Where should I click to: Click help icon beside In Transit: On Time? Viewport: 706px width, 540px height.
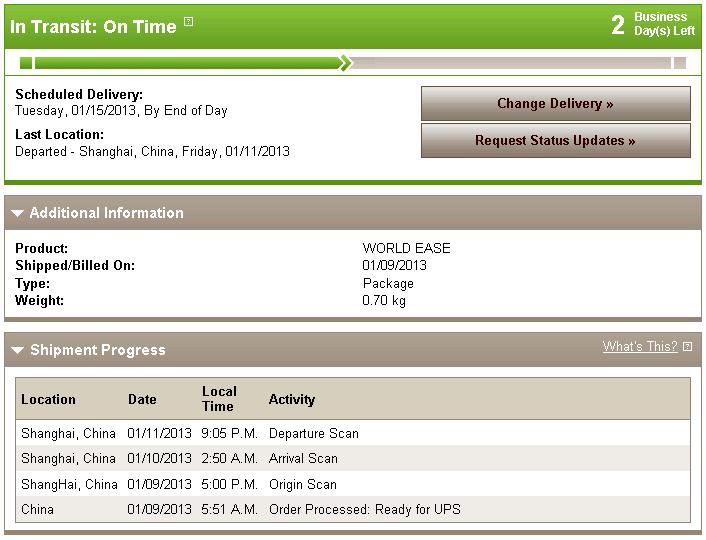(x=189, y=22)
